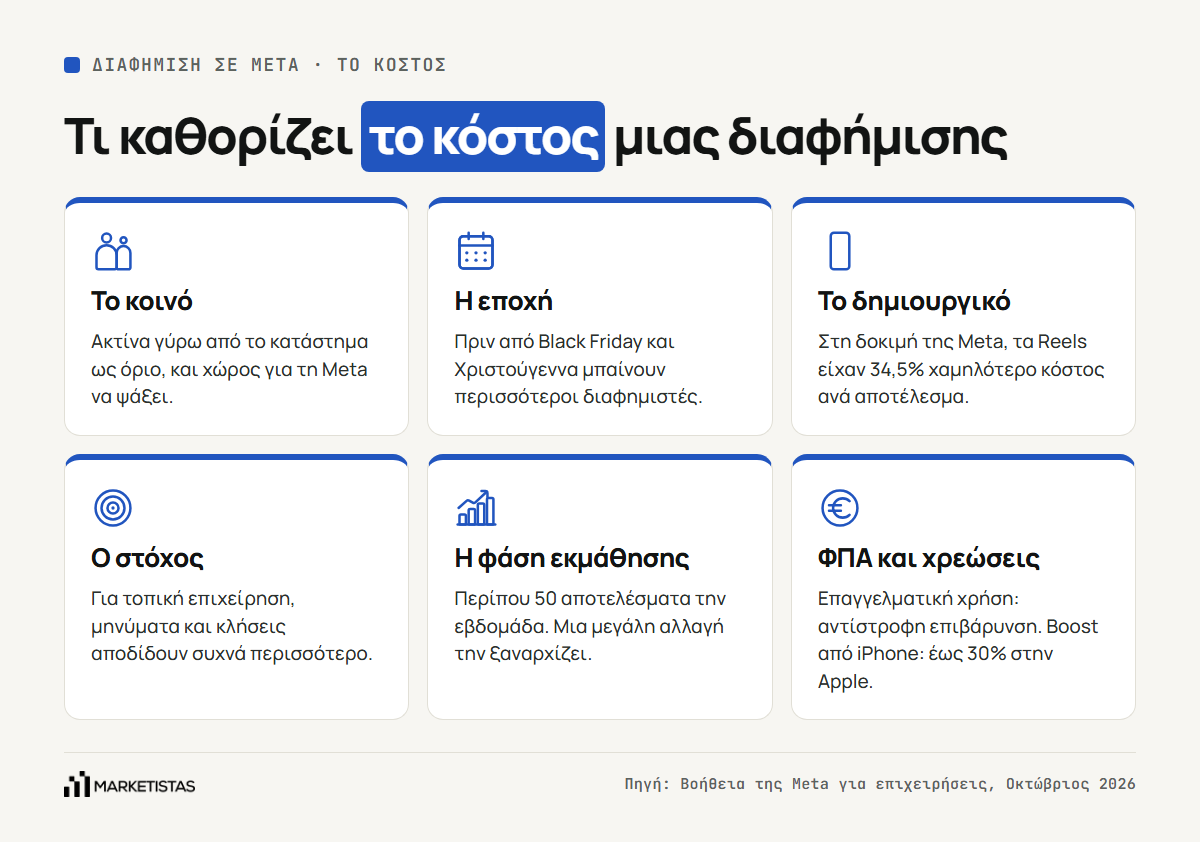Click the Marketistas bar logo icon

[77, 785]
